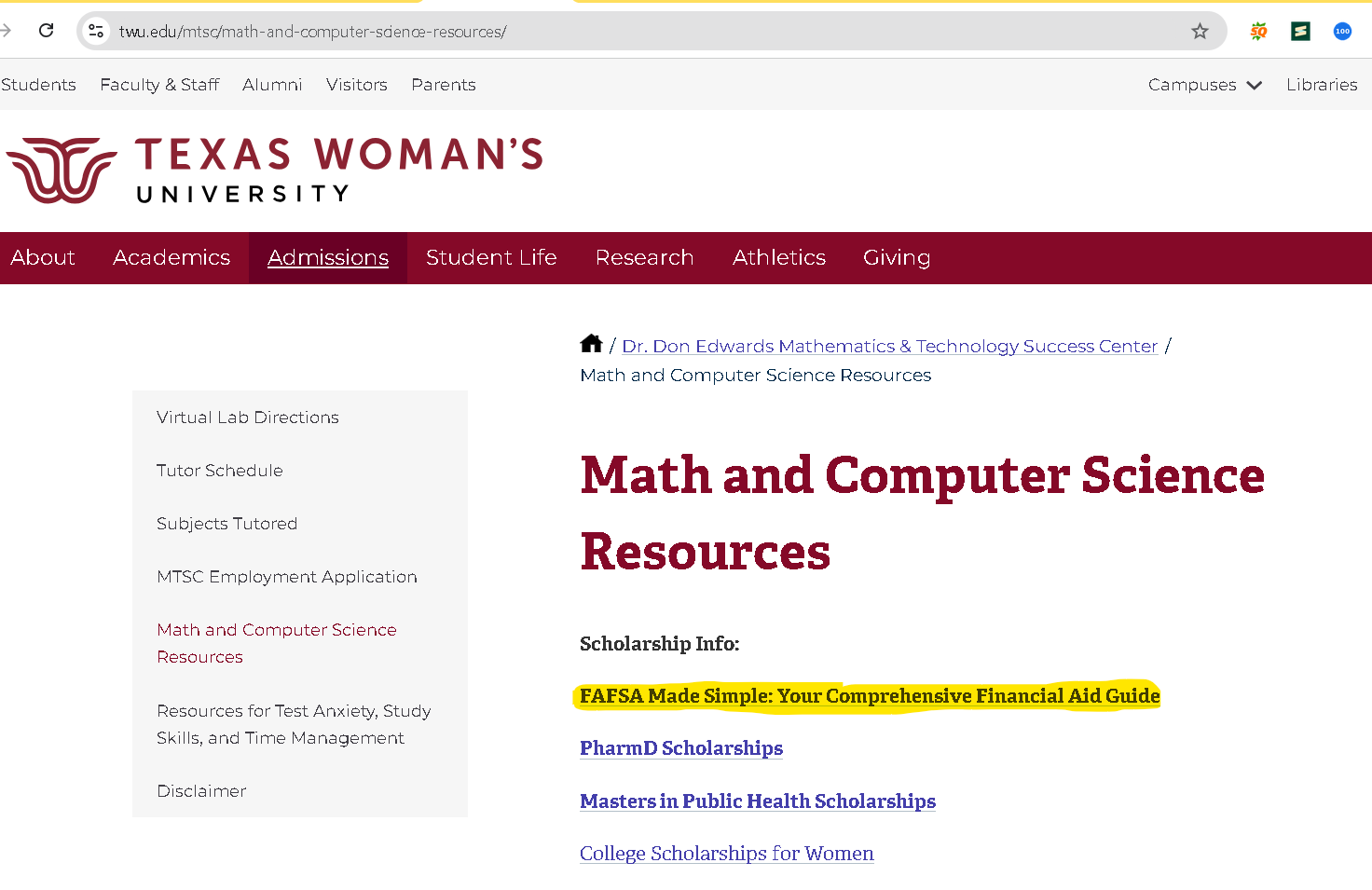1372x890 pixels.
Task: Click the Students link in top bar
Action: coord(38,85)
